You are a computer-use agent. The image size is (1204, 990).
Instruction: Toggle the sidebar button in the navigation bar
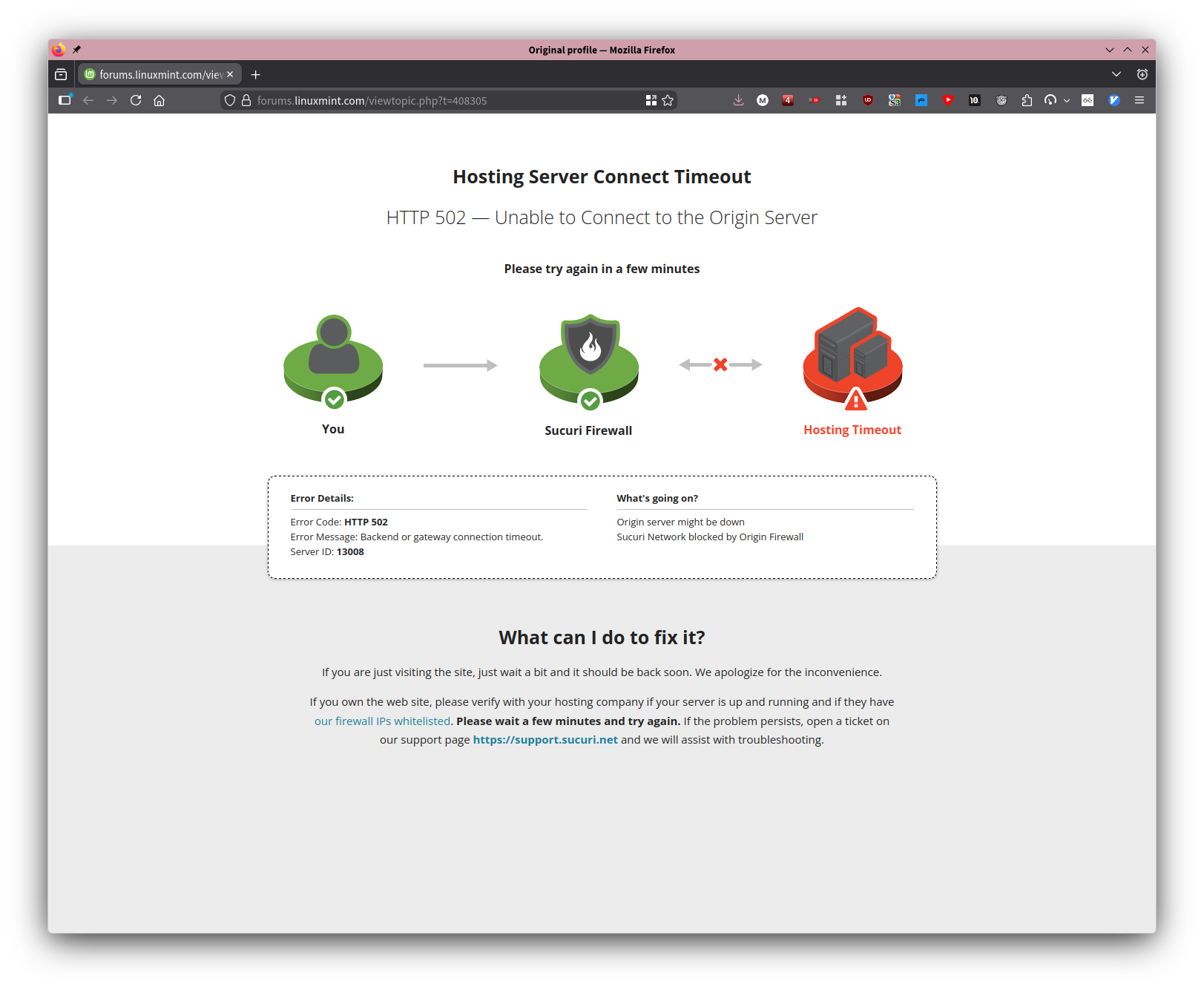coord(65,100)
